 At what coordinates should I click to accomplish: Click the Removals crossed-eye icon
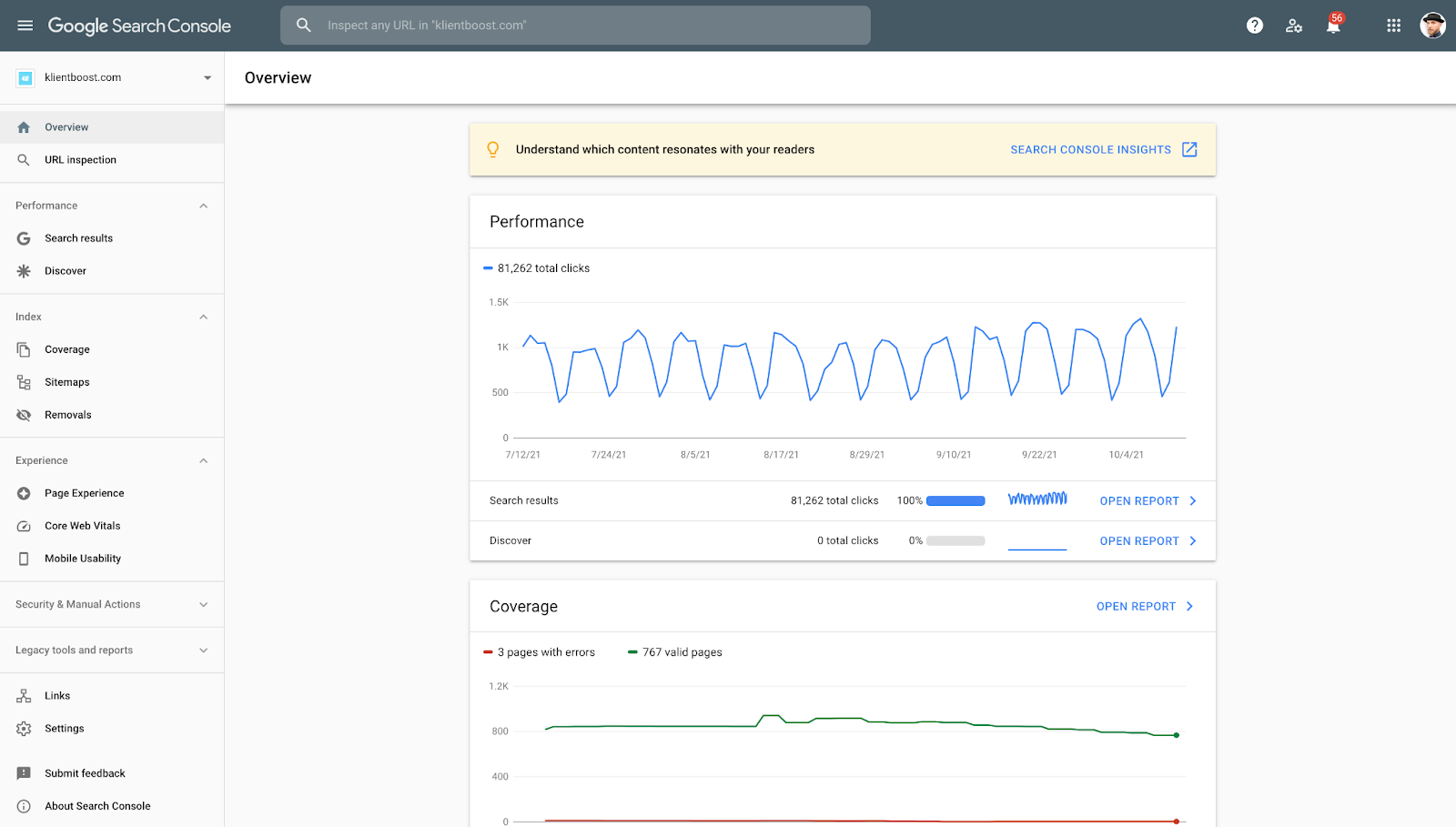point(24,415)
